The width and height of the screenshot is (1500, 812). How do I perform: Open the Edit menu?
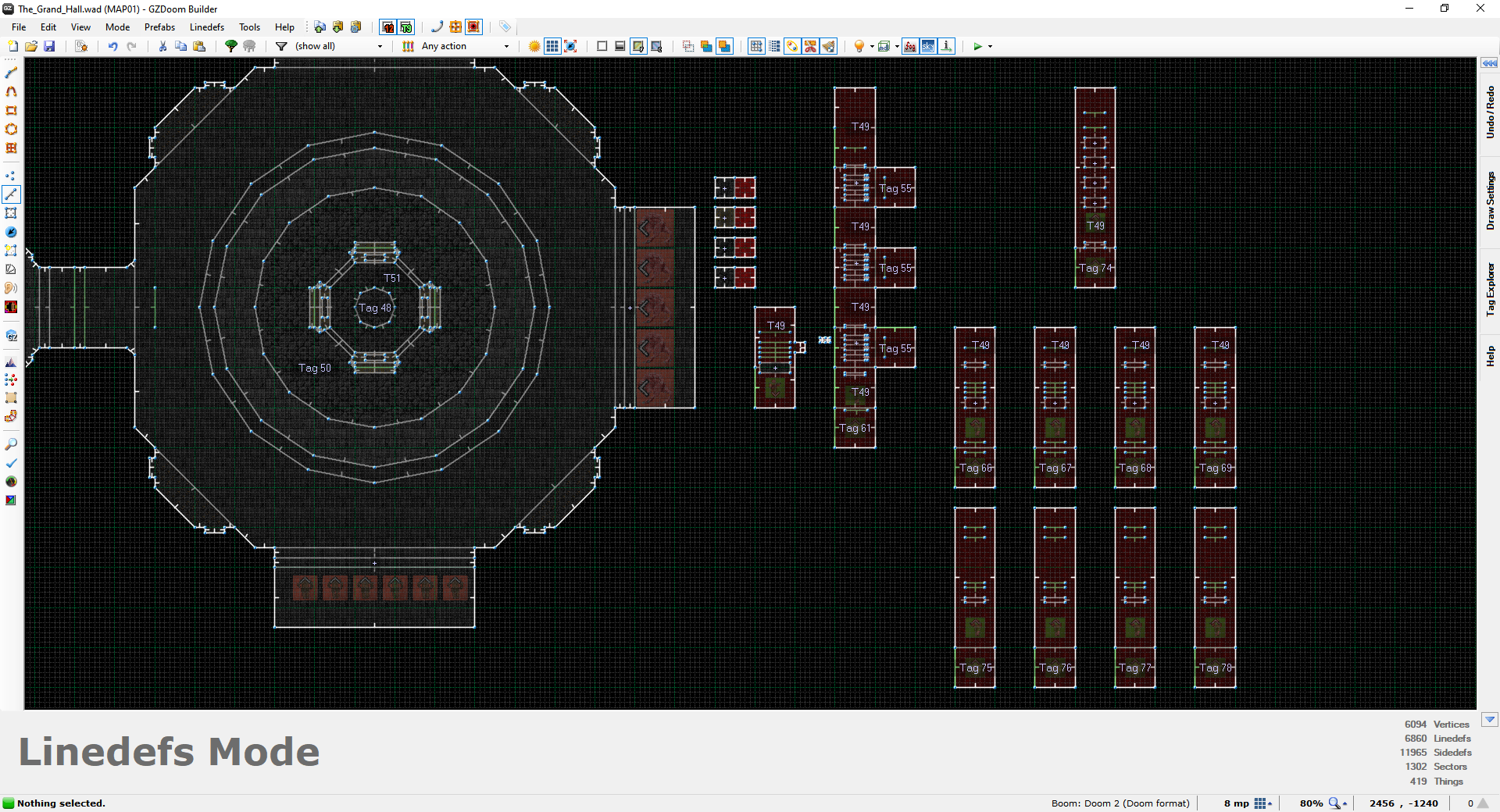coord(48,27)
